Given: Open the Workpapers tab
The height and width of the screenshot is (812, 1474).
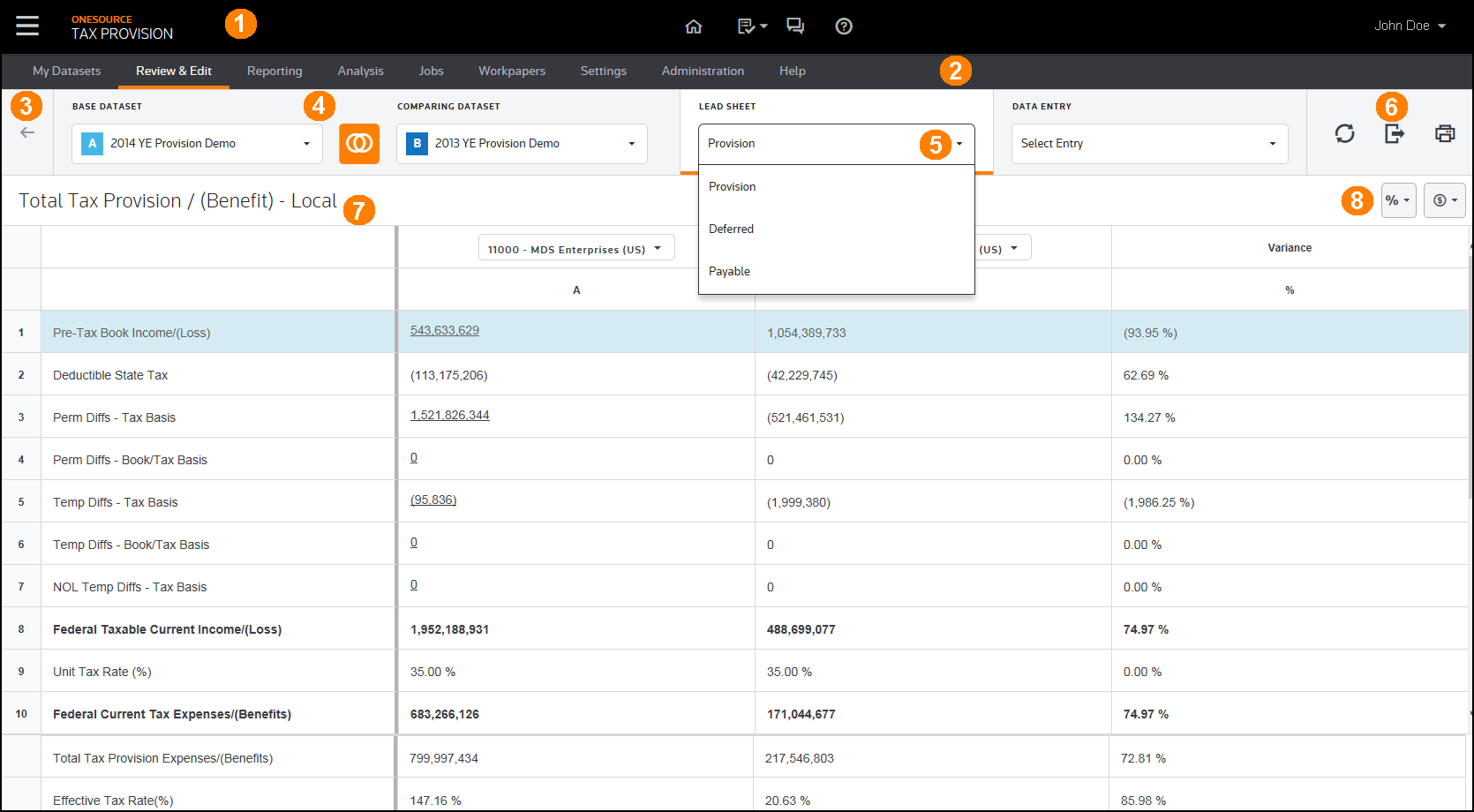Looking at the screenshot, I should coord(512,71).
